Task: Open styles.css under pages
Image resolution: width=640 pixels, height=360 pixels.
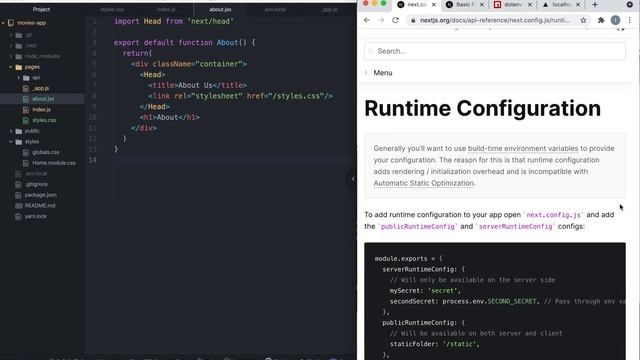Action: [44, 120]
